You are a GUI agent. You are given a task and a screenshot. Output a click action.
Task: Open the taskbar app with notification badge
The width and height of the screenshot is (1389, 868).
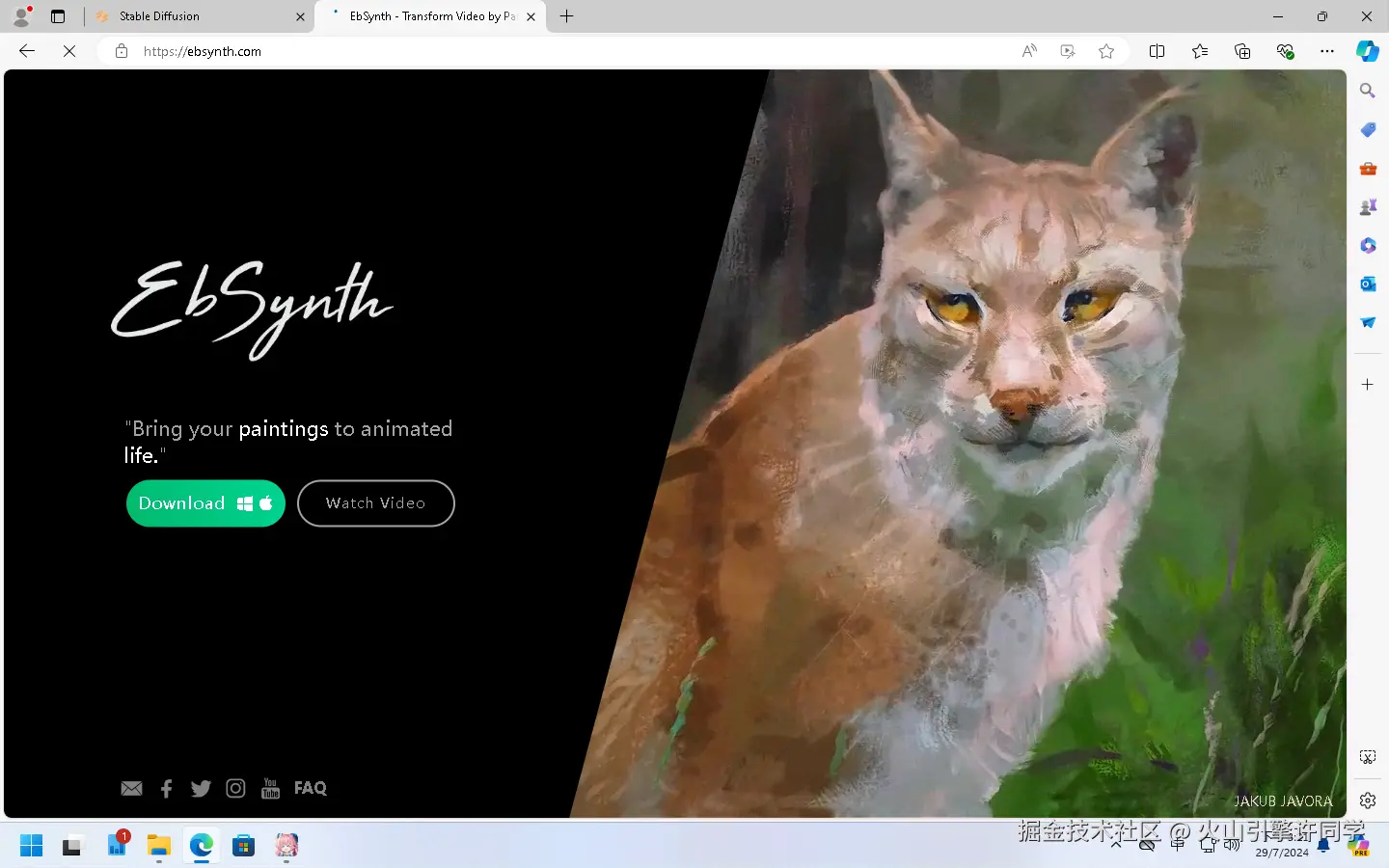click(x=117, y=845)
